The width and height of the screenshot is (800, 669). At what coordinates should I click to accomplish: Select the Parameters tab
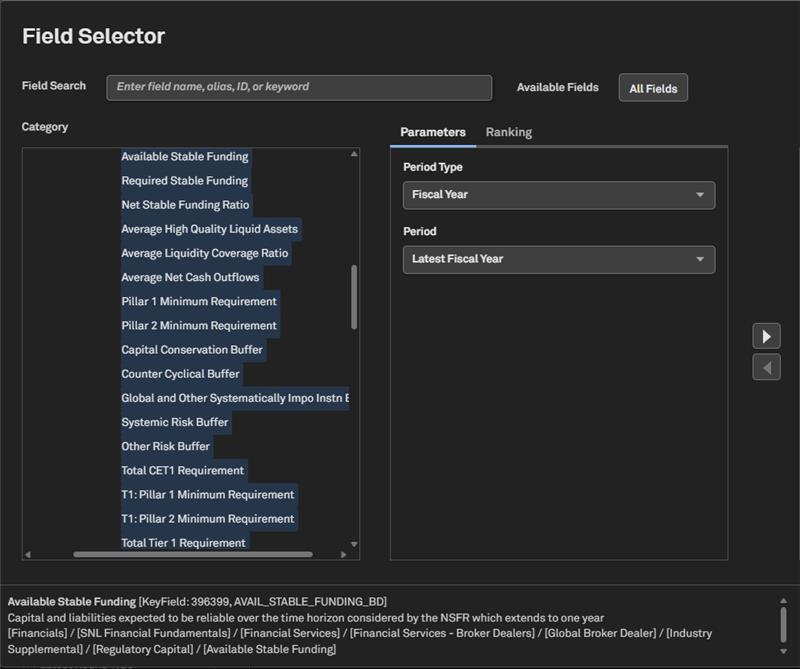point(432,132)
